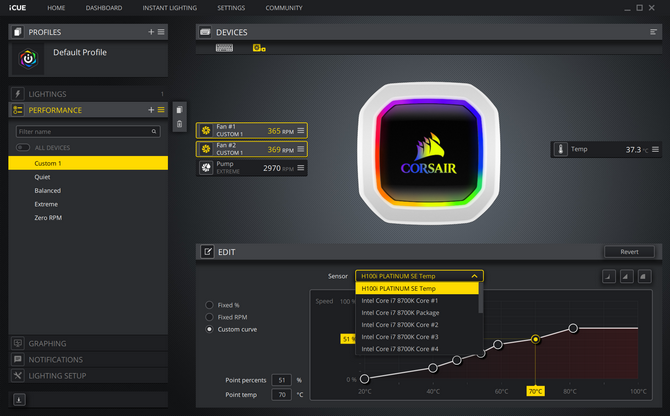Image resolution: width=670 pixels, height=416 pixels.
Task: Select the Custom curve radio button
Action: click(x=209, y=329)
